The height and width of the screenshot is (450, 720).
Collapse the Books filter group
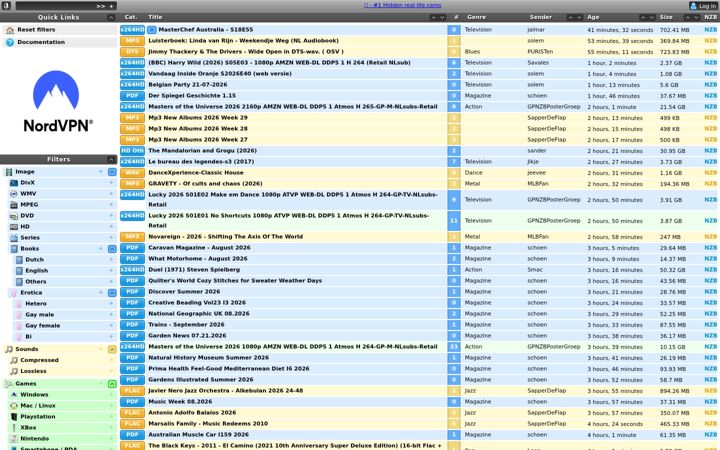coord(112,249)
